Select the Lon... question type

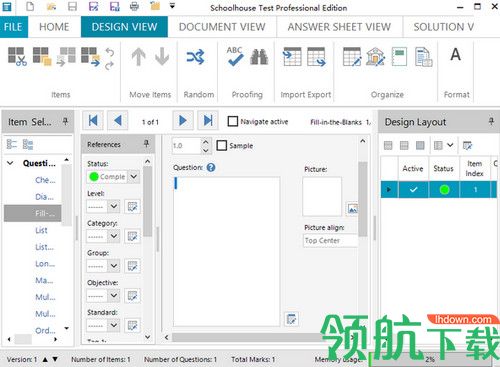pyautogui.click(x=45, y=264)
